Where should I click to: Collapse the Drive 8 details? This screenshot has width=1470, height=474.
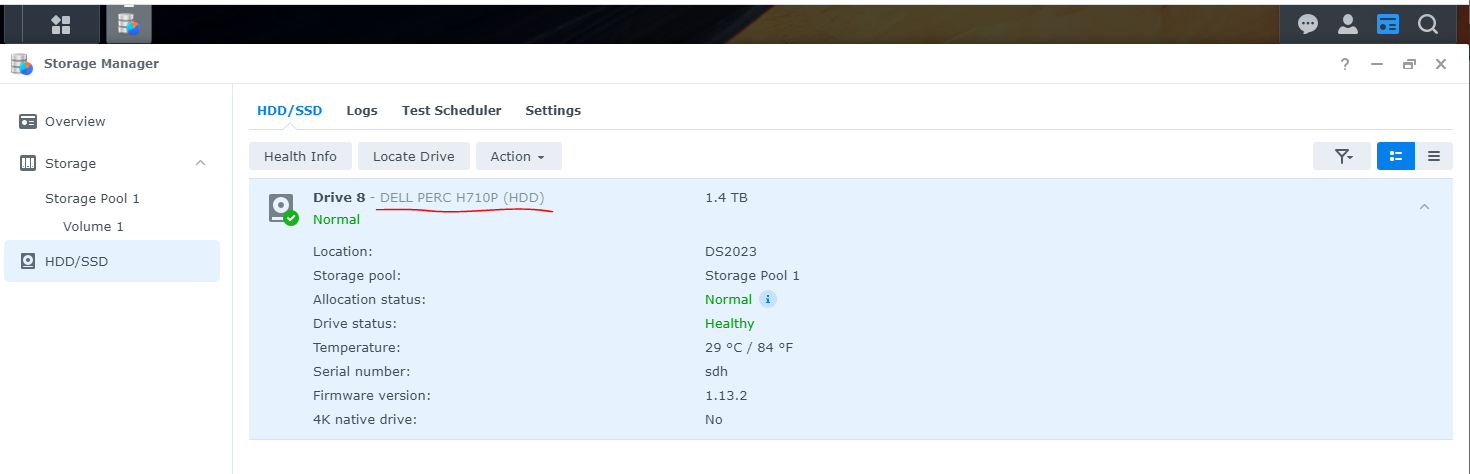(x=1425, y=207)
